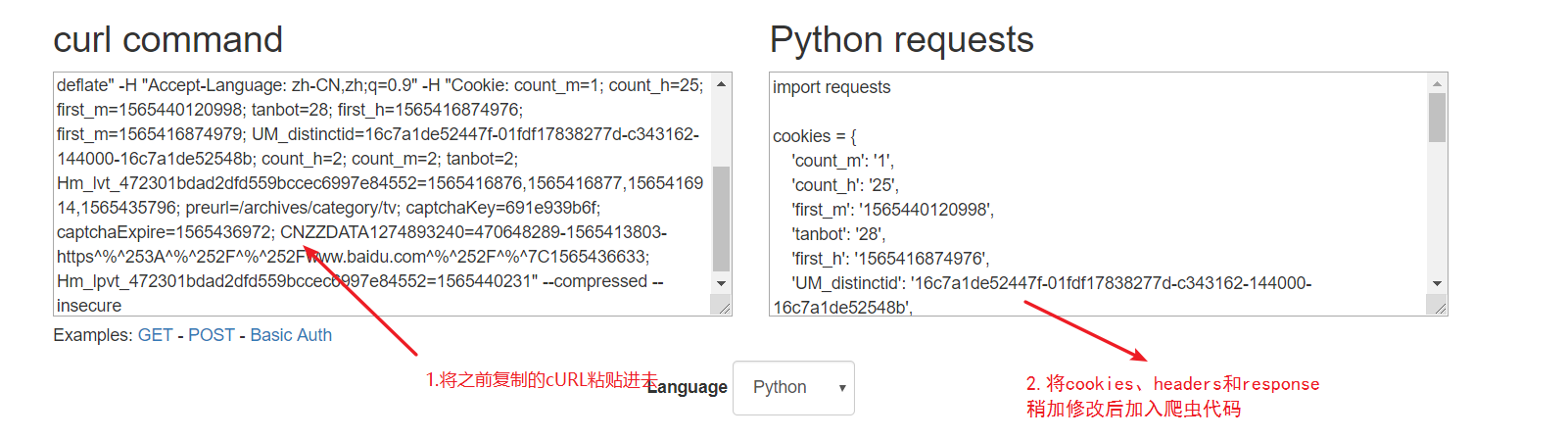Click the Python requests scrollbar thumb
Image resolution: width=1568 pixels, height=439 pixels.
1437,118
